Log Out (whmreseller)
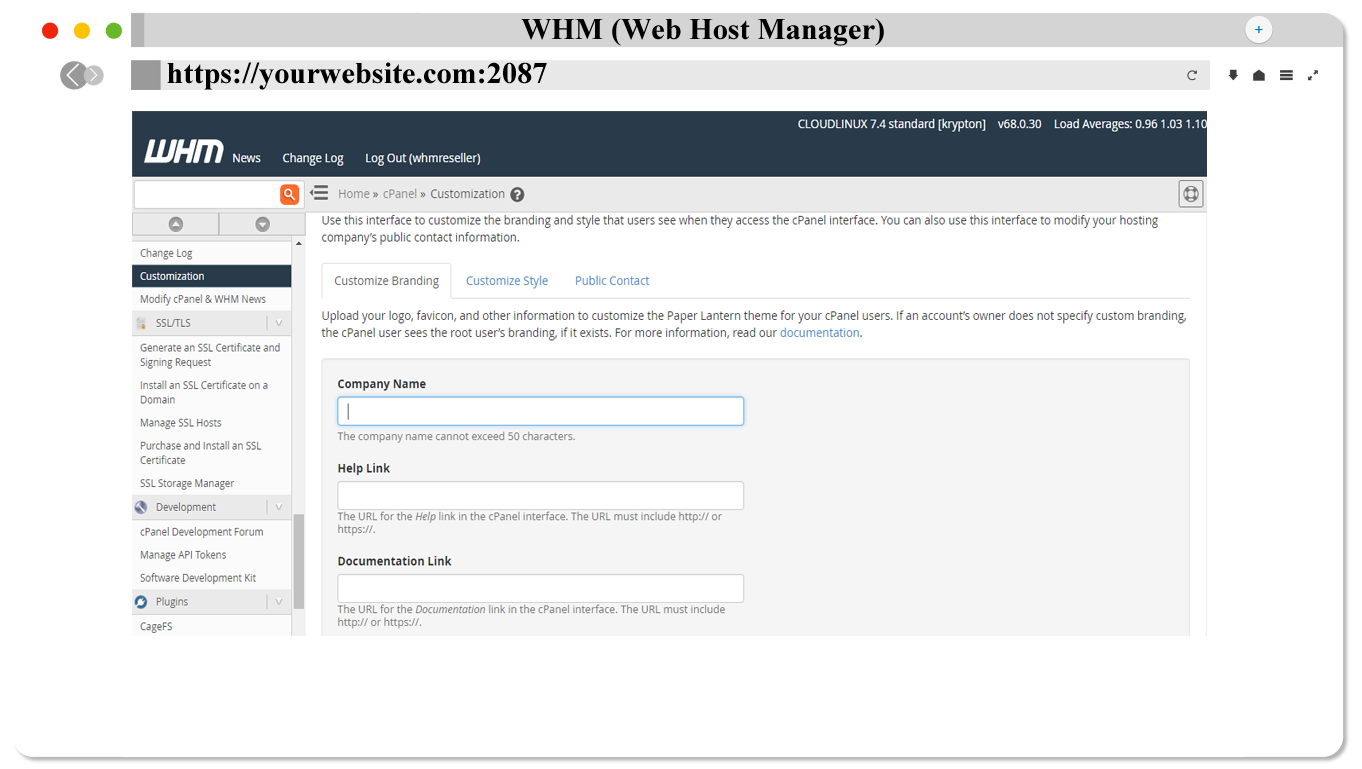The width and height of the screenshot is (1362, 769). [423, 158]
